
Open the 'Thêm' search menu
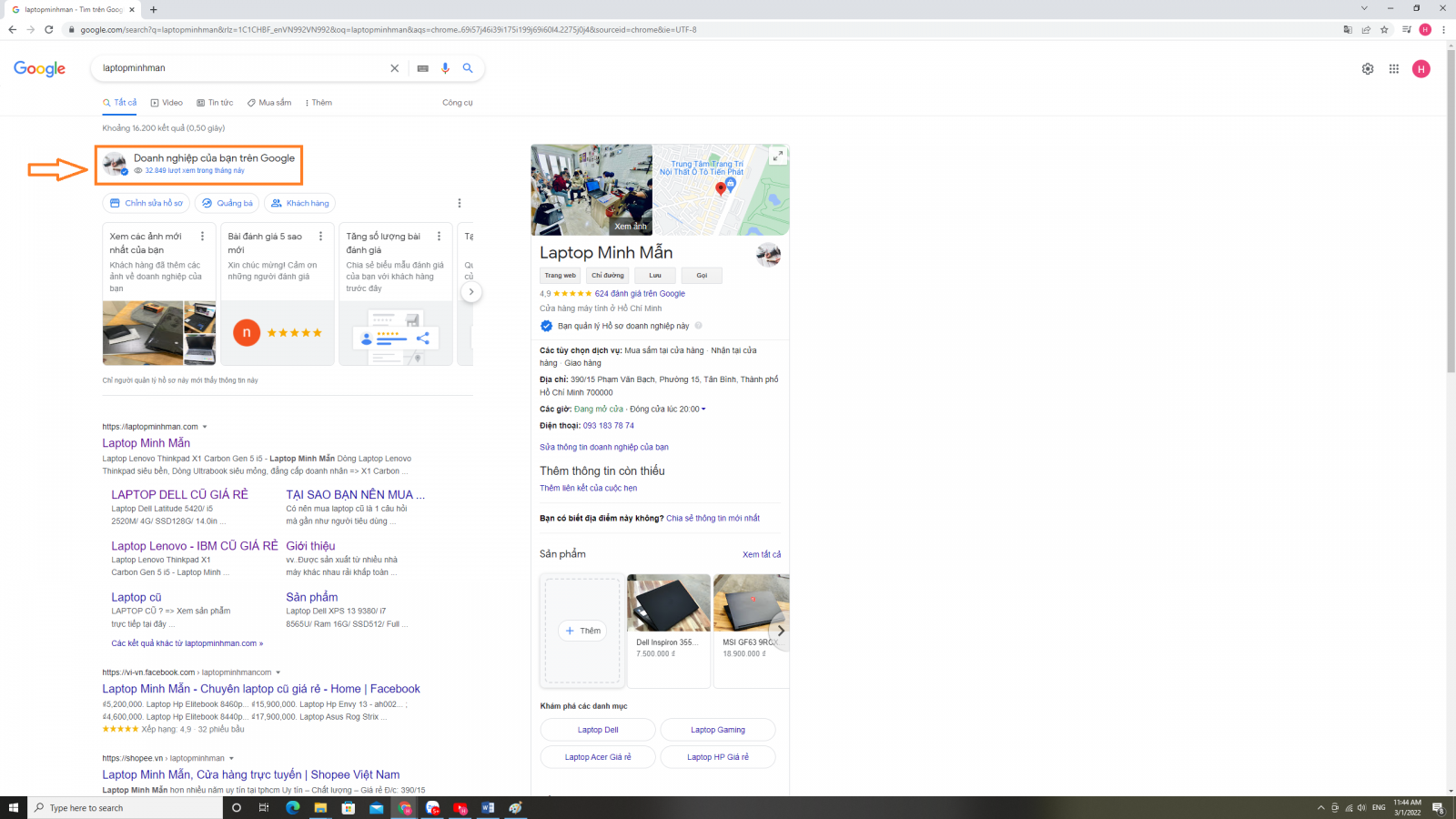click(318, 103)
